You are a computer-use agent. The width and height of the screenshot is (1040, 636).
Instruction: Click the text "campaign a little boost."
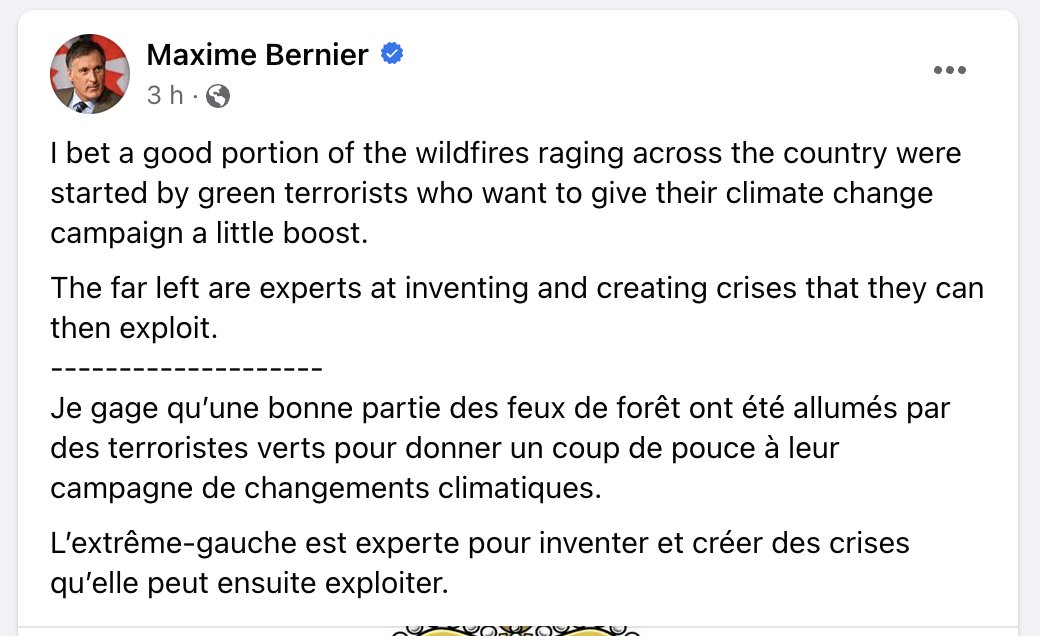tap(209, 233)
